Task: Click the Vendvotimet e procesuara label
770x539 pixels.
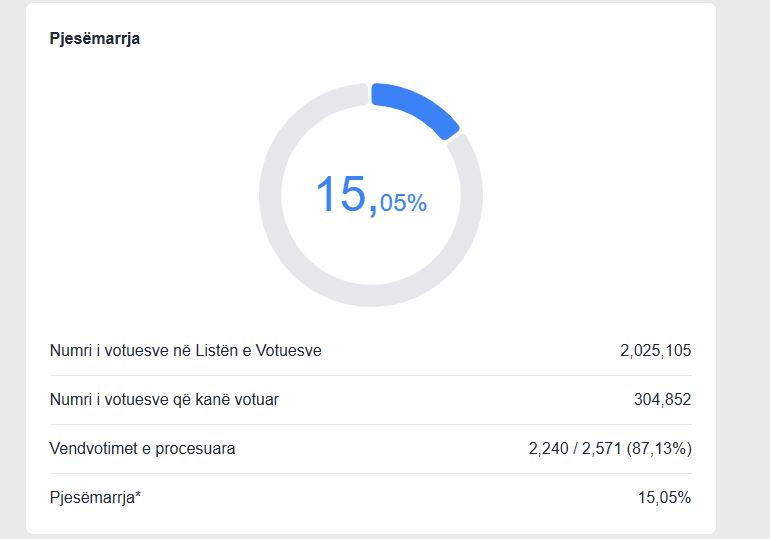Action: (x=142, y=449)
